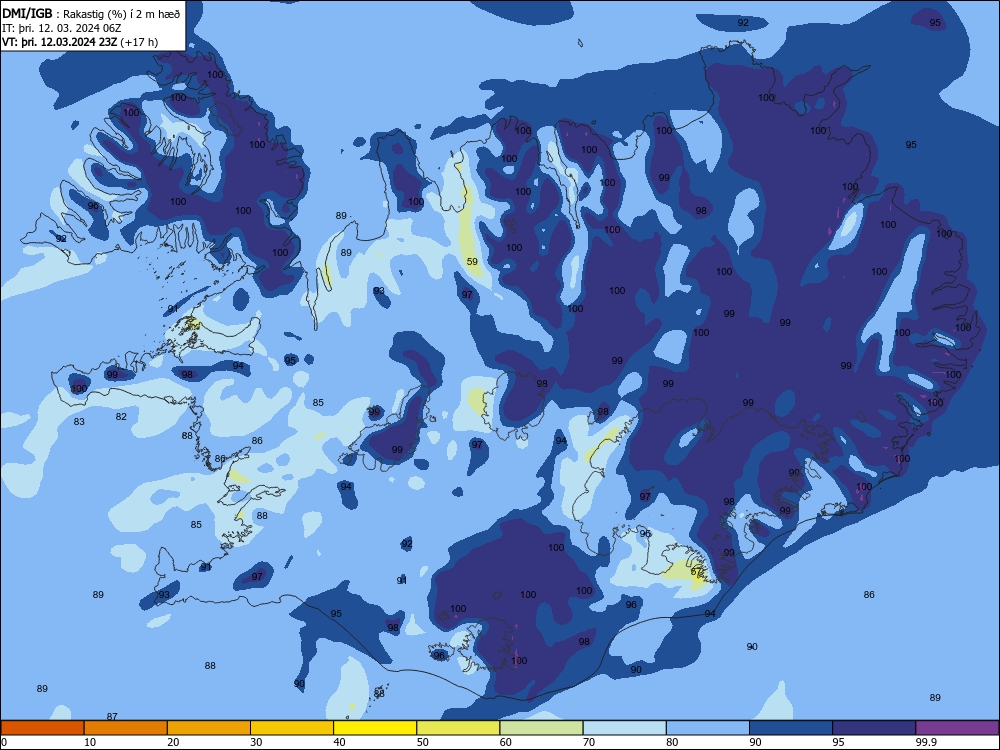1000x750 pixels.
Task: Pick the 50–60 pale yellow legend swatch
Action: (x=458, y=728)
